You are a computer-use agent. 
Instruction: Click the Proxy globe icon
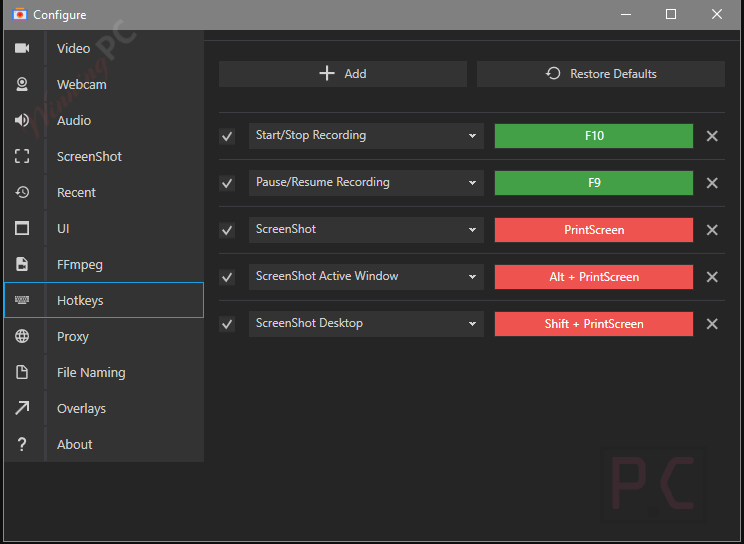(22, 336)
